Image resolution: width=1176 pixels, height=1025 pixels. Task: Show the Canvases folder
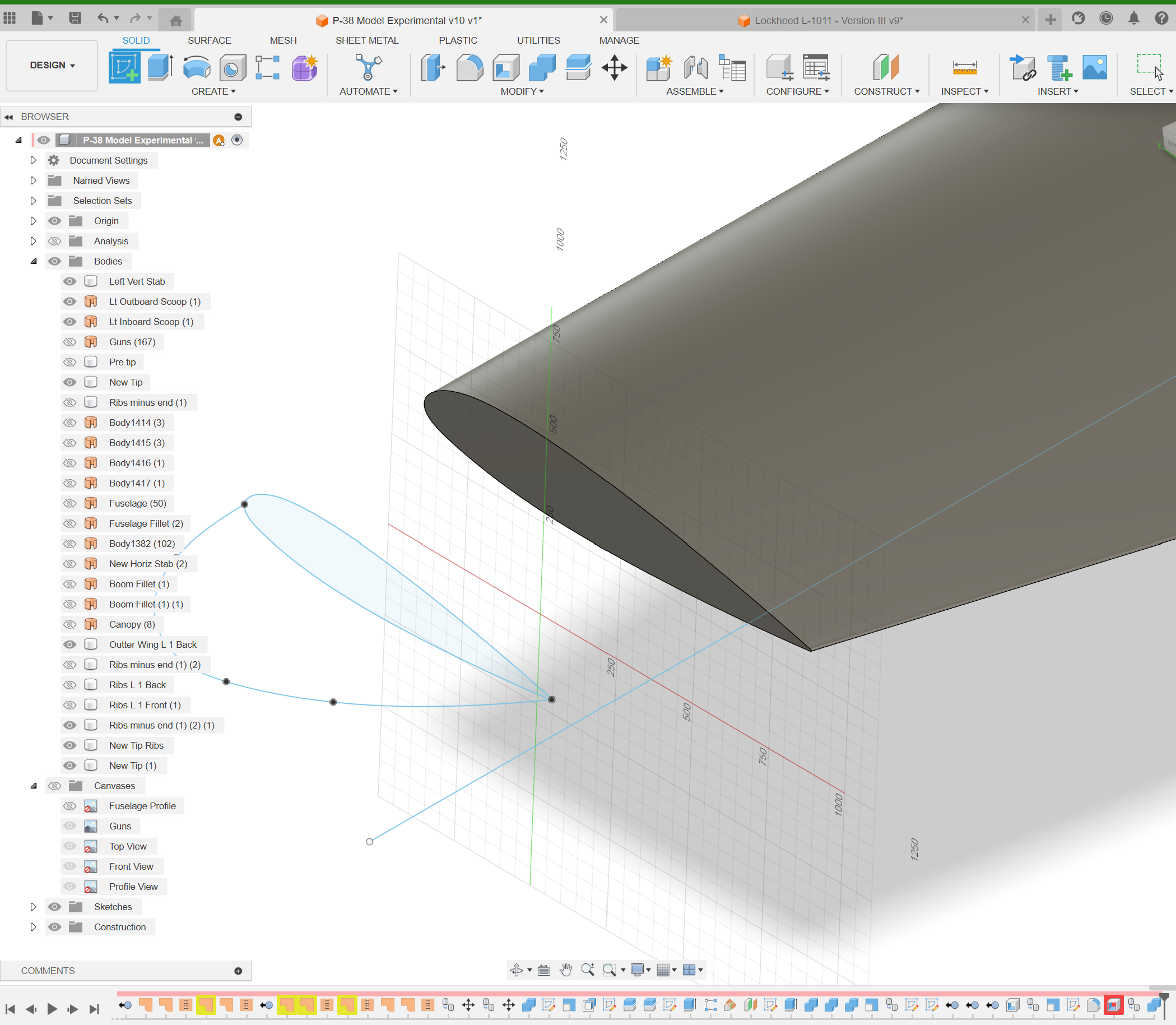pyautogui.click(x=54, y=786)
